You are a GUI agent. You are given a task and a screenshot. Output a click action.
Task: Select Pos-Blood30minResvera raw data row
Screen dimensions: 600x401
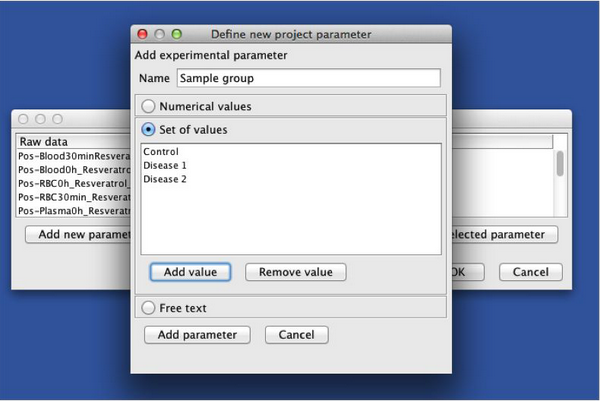point(73,156)
